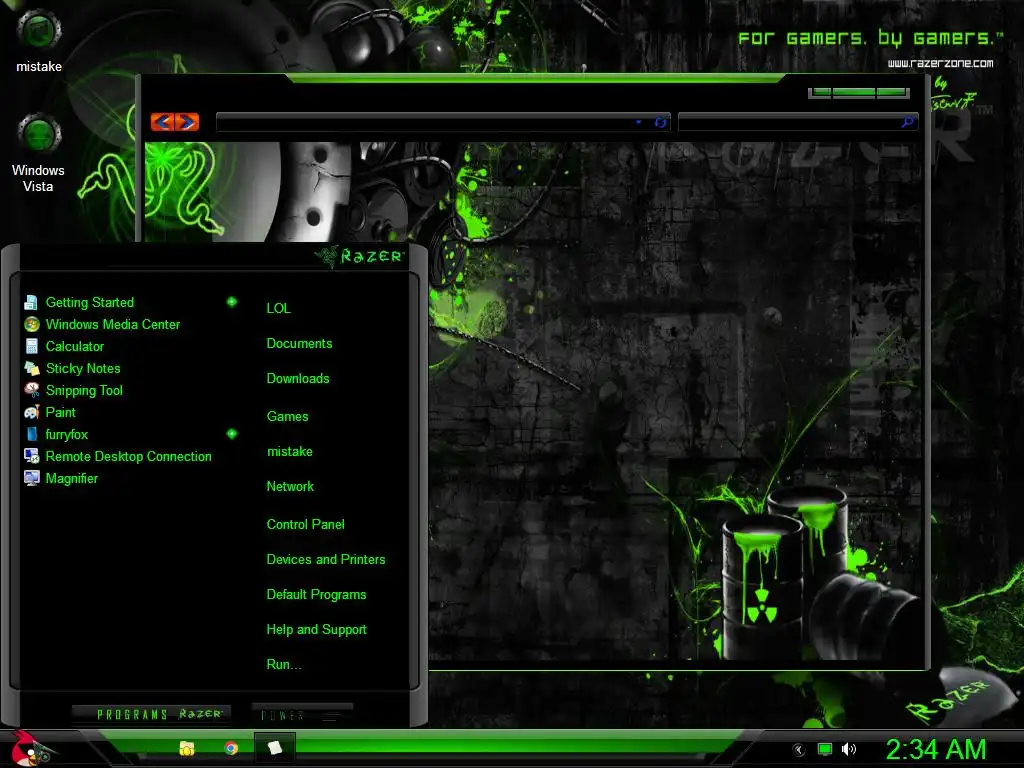Launch furryfox from Start menu

(x=67, y=434)
